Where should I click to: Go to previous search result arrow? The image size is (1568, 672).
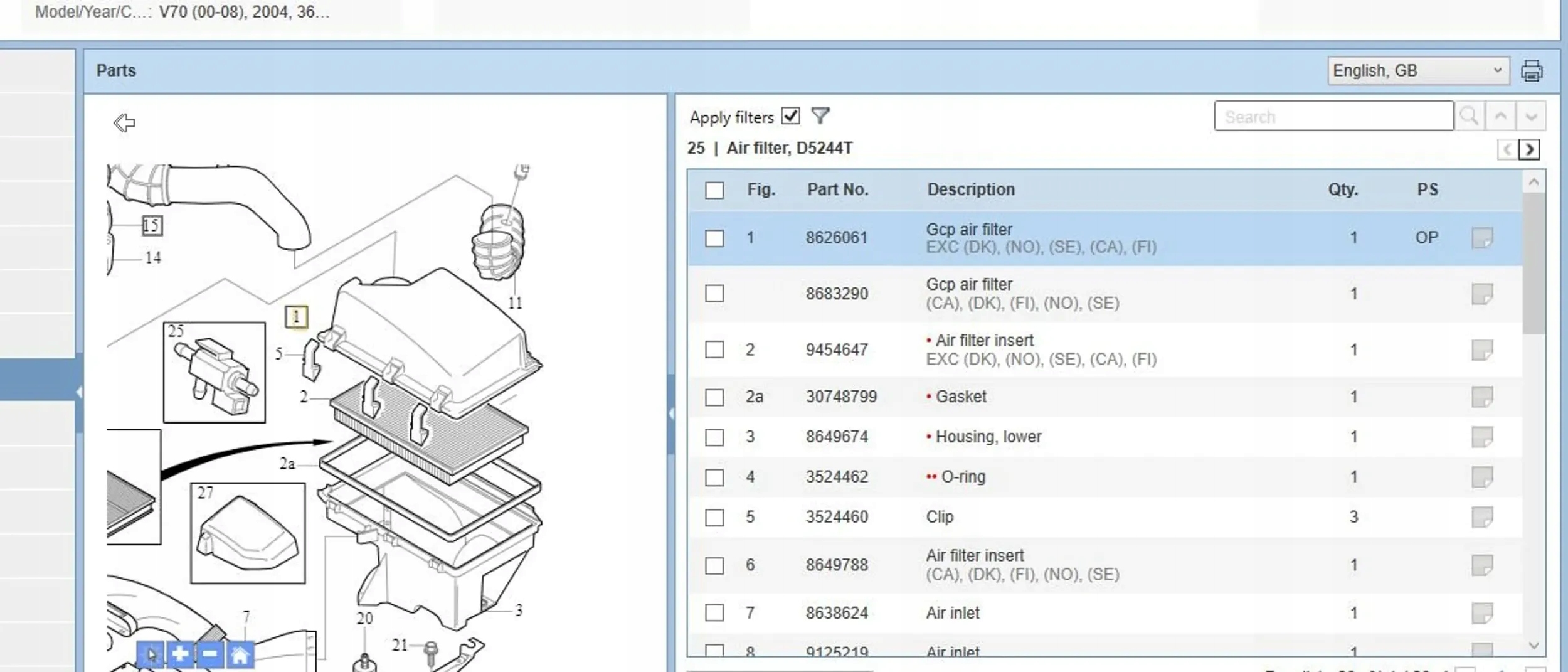(x=1500, y=116)
